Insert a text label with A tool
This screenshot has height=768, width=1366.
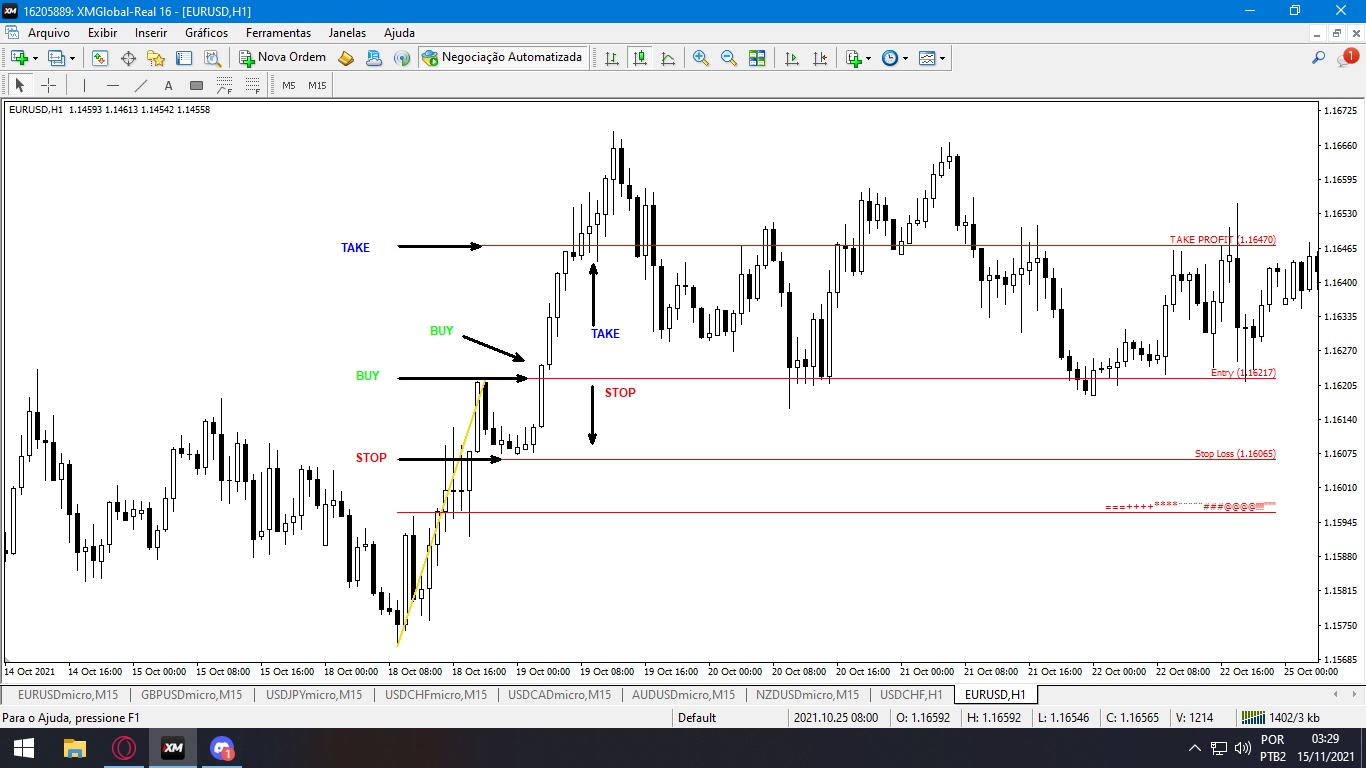pyautogui.click(x=169, y=85)
